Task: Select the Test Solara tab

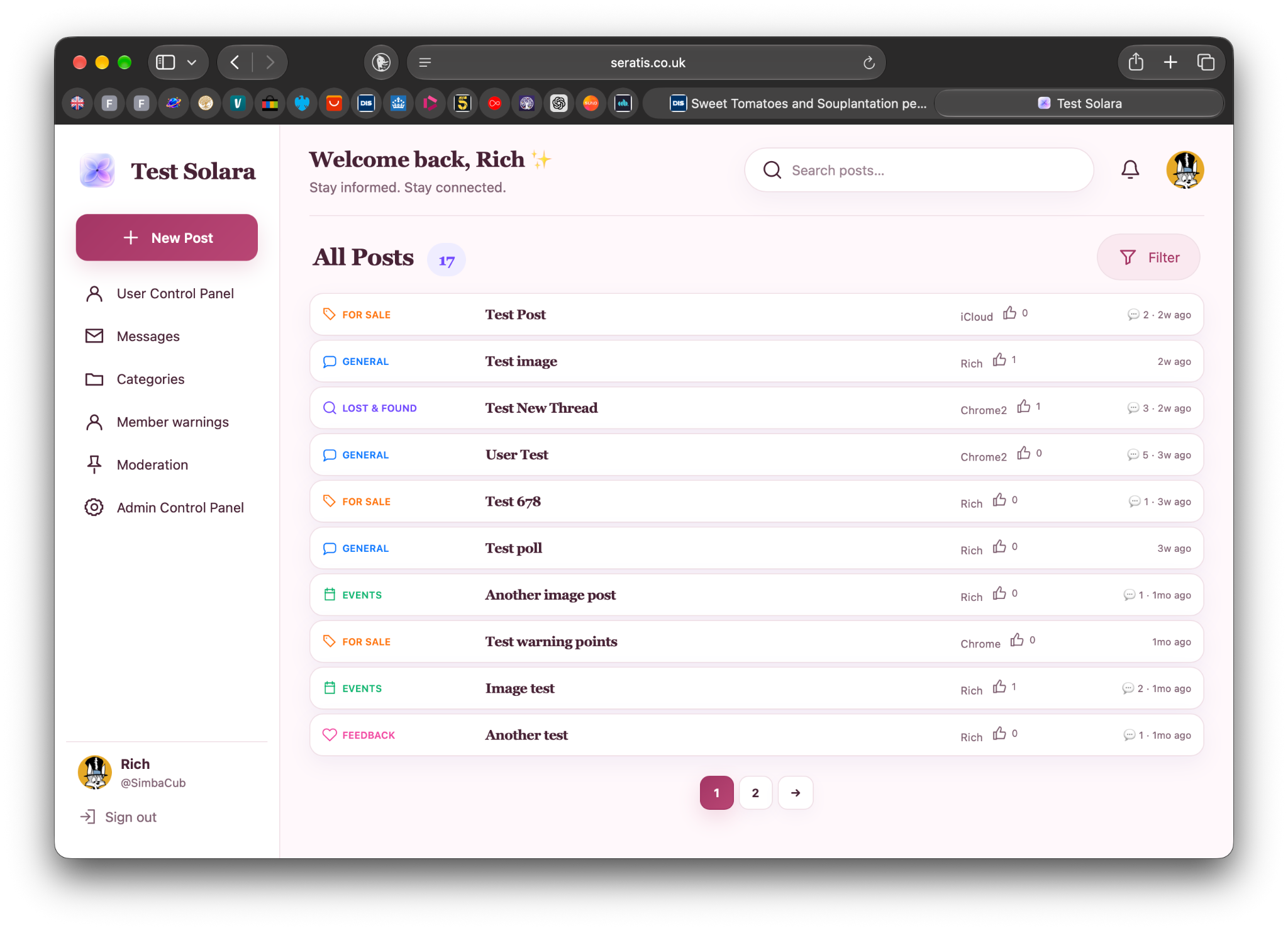Action: 1079,103
